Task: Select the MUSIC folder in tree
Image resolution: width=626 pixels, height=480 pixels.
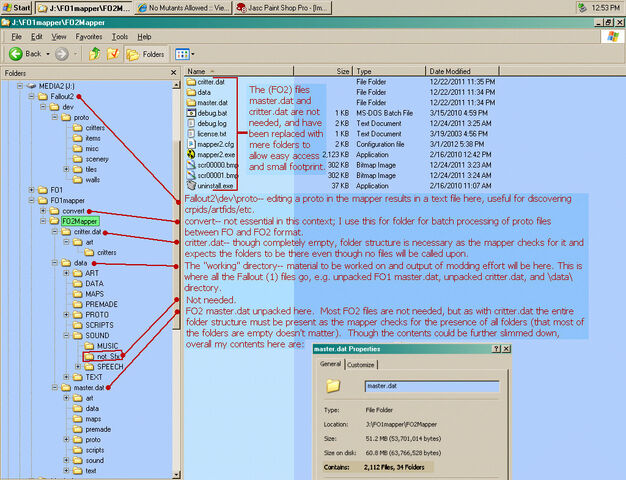Action: tap(107, 346)
